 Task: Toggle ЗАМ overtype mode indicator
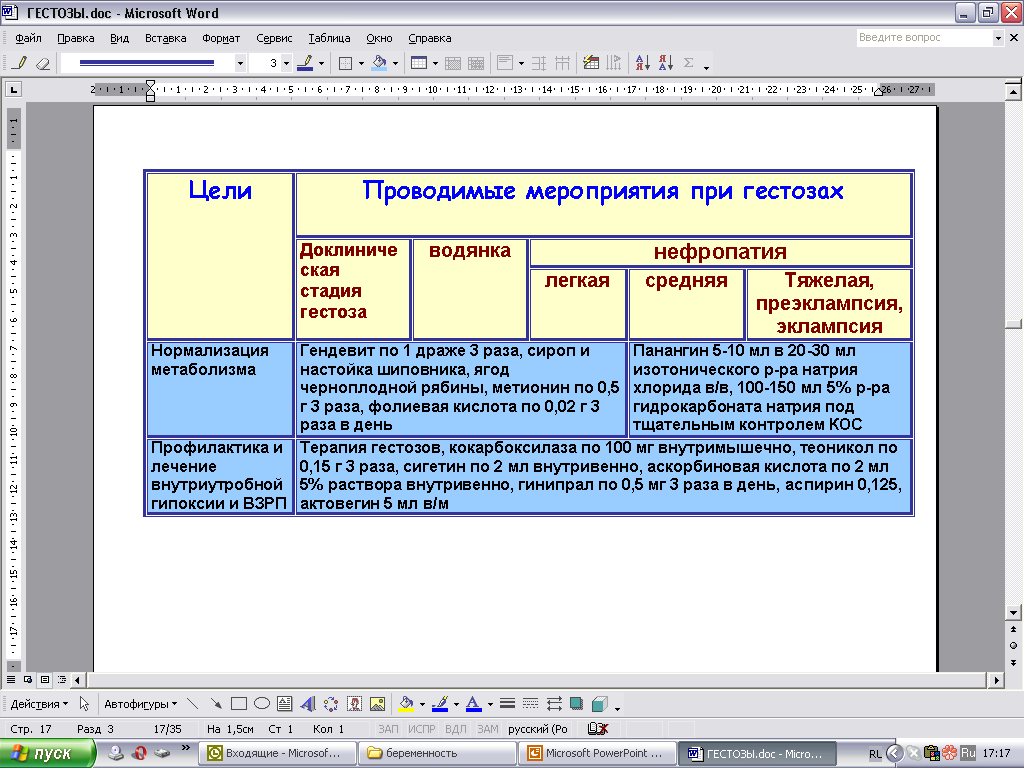pos(488,729)
